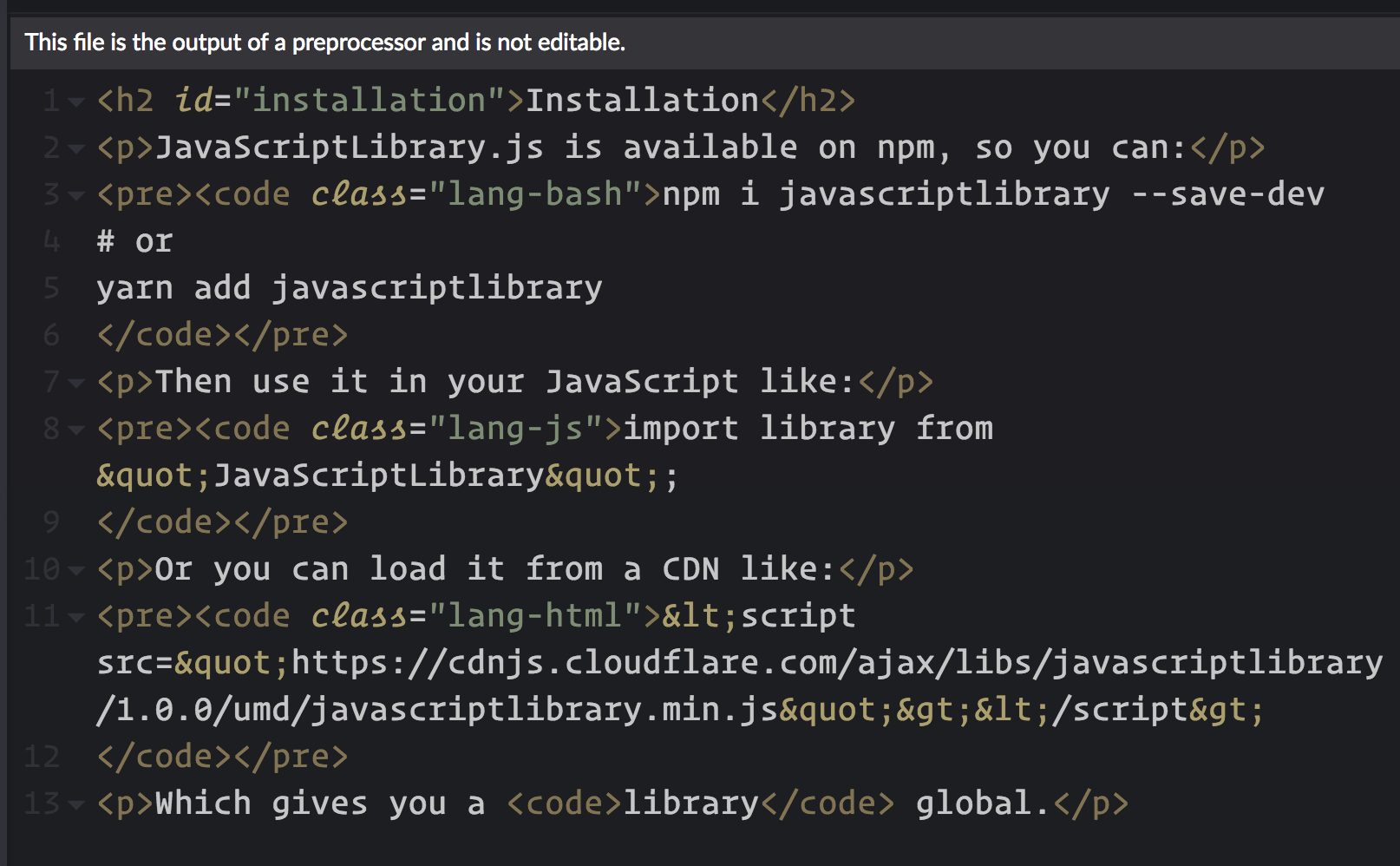
Task: Click 'javascriptlibrary.min.js' file name
Action: click(x=544, y=710)
